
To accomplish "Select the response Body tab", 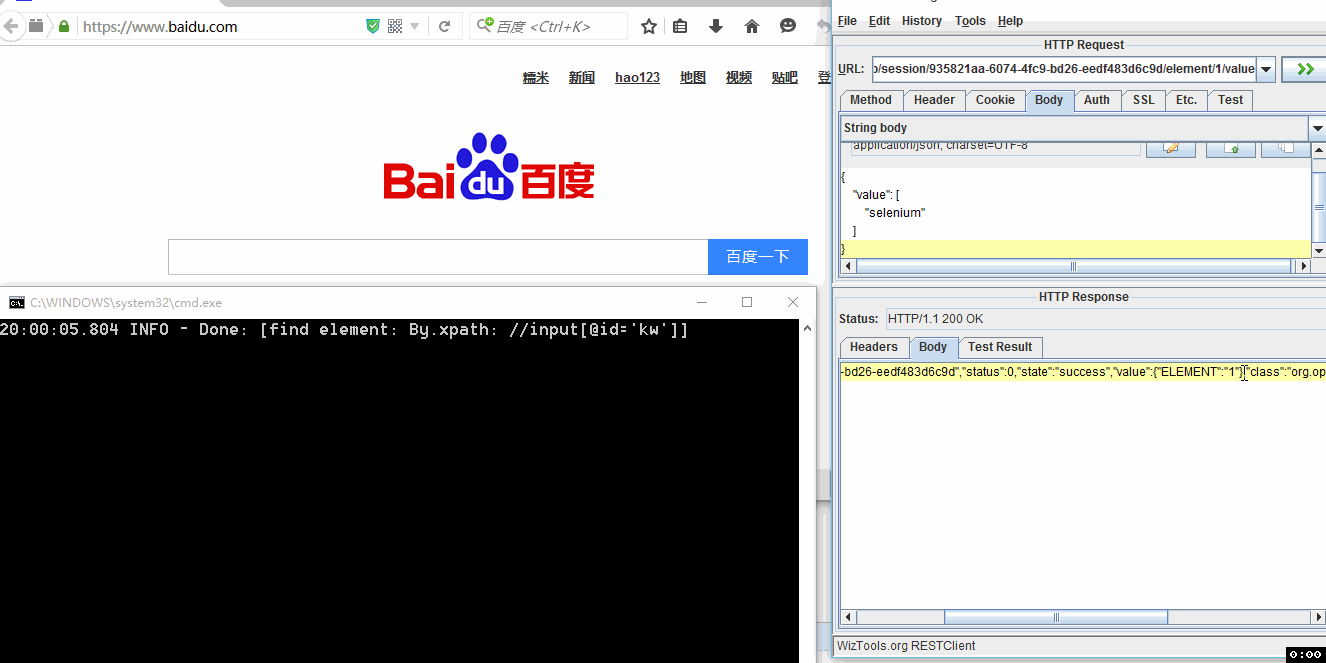I will click(x=933, y=347).
